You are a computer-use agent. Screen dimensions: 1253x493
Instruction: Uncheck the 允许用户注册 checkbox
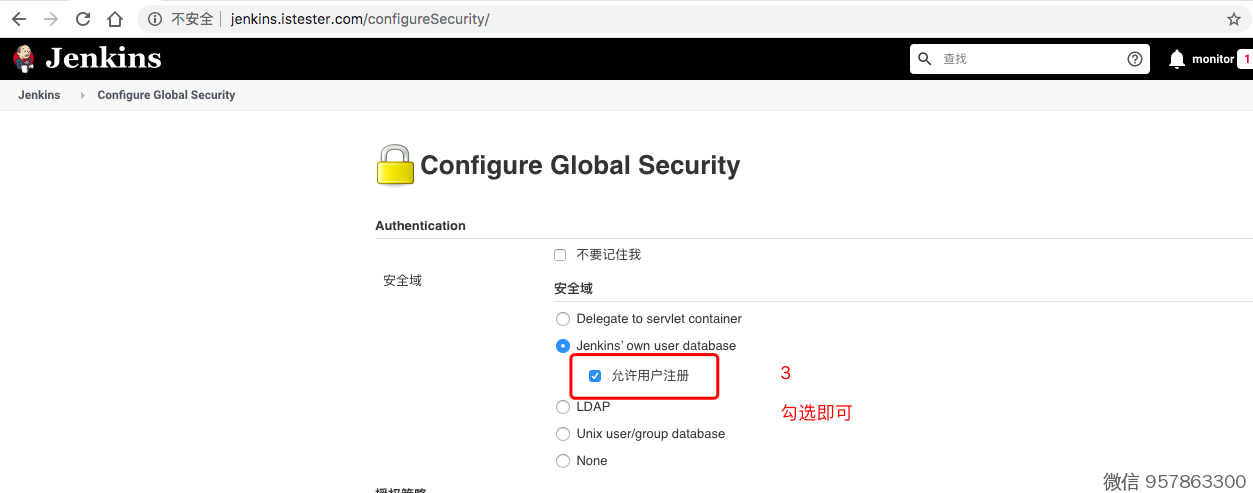595,376
